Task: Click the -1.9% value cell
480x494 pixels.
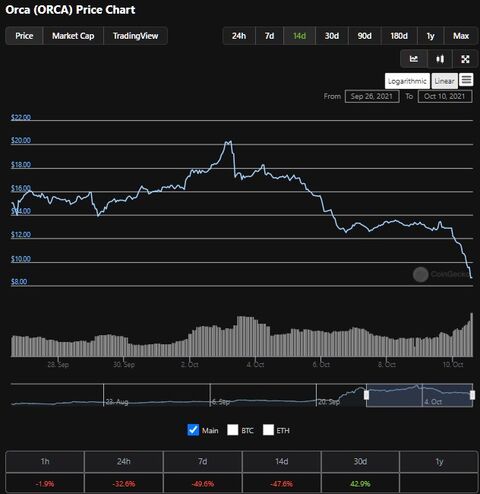Action: [45, 483]
